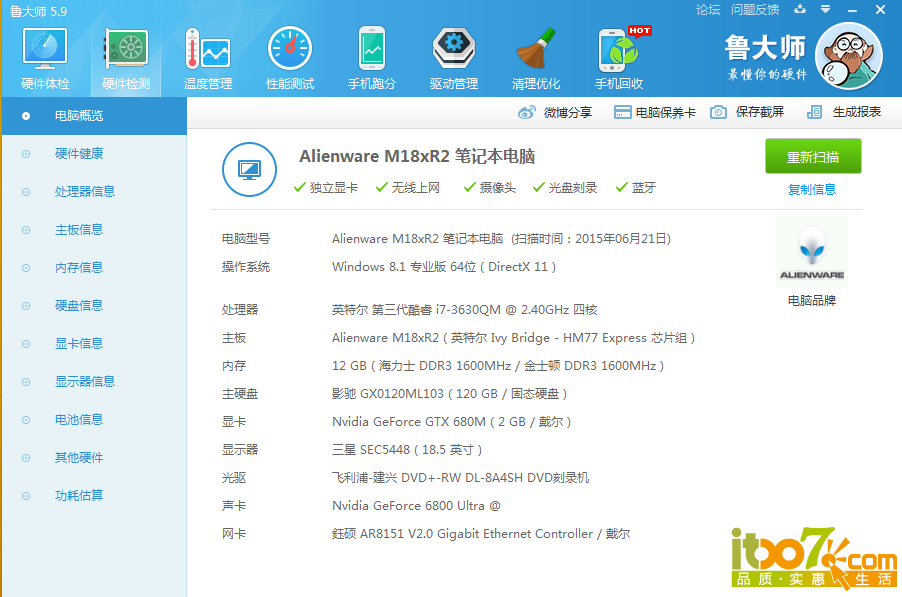Viewport: 902px width, 597px height.
Task: Click the Windows 8.1 专业版 operating system text
Action: (x=444, y=267)
